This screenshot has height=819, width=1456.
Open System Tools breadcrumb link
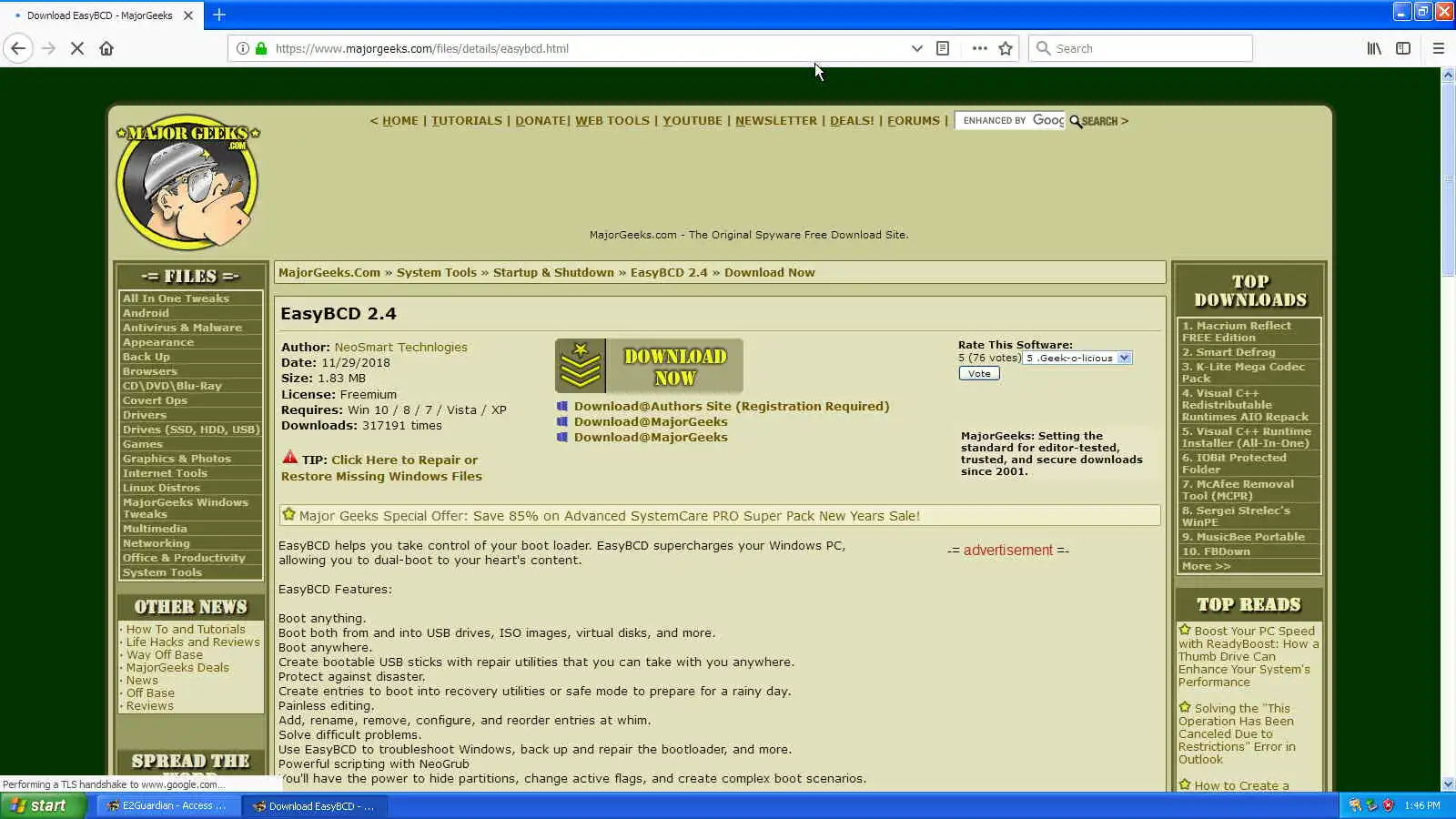point(437,272)
